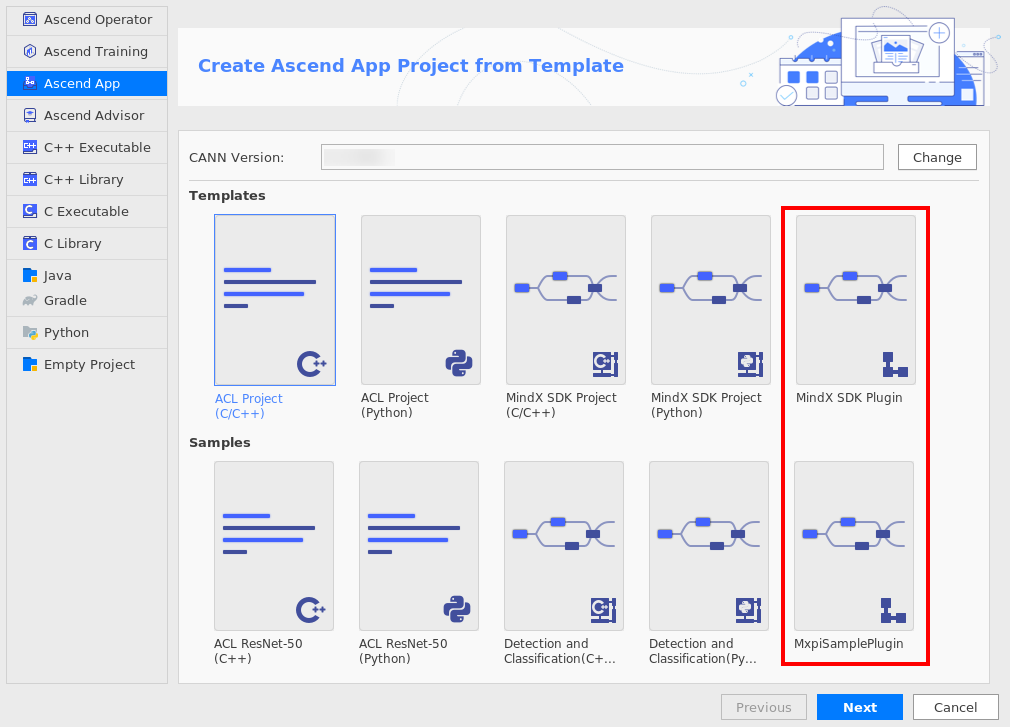1010x727 pixels.
Task: Click the 'MindX SDK Plugin' label
Action: coord(849,397)
